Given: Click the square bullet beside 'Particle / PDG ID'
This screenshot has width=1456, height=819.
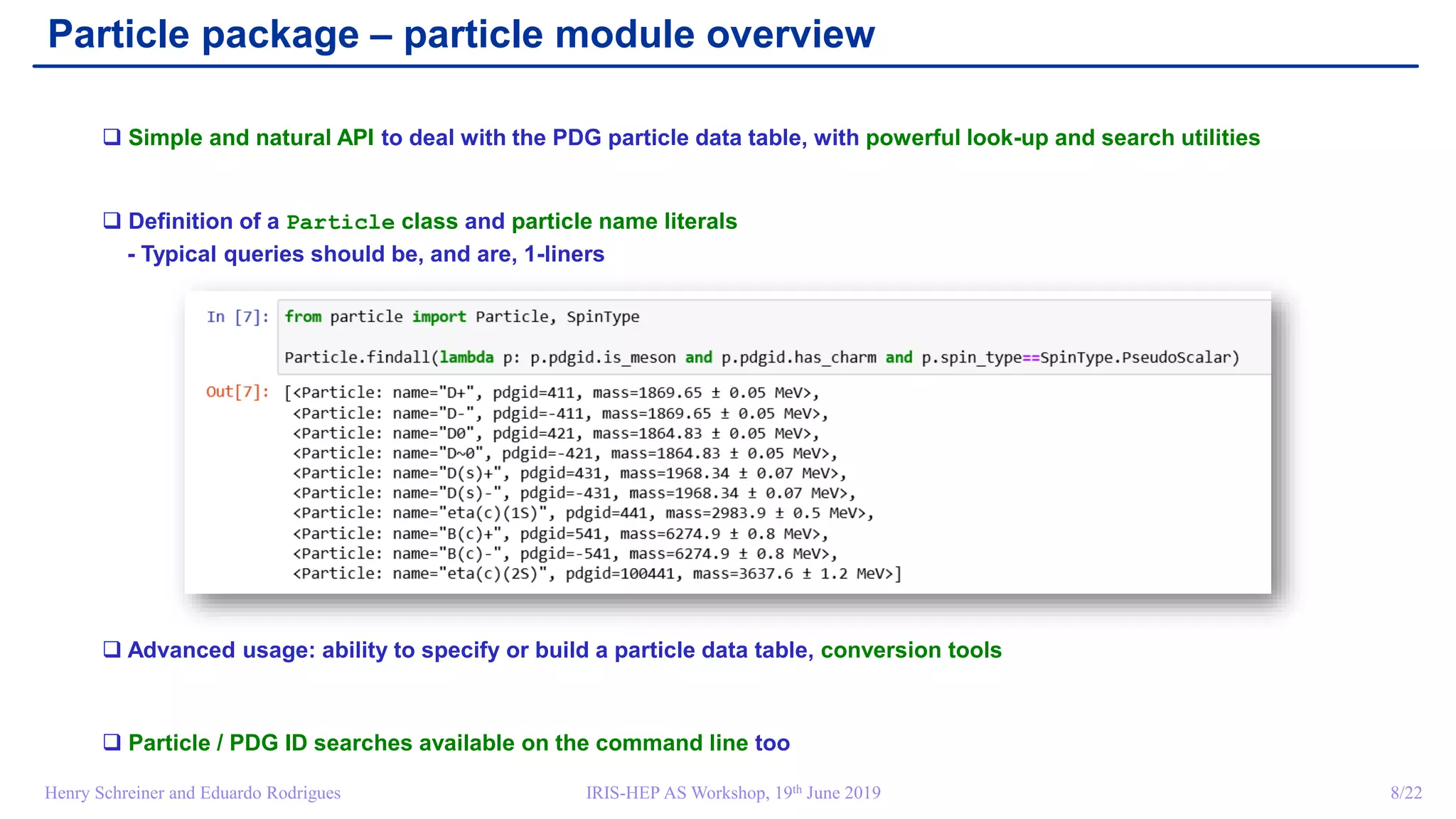Looking at the screenshot, I should click(x=112, y=742).
